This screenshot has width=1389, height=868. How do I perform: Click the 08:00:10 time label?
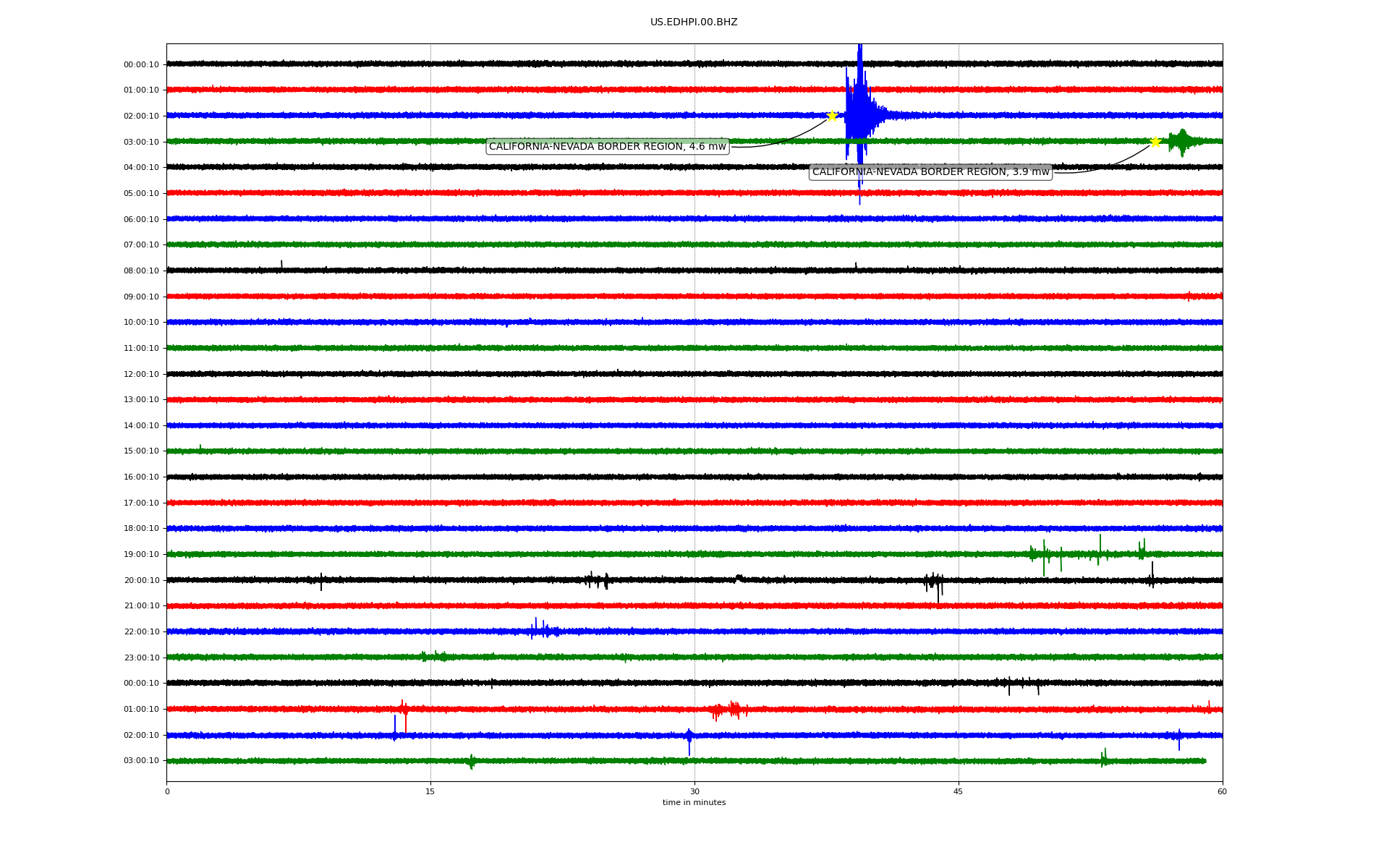141,271
